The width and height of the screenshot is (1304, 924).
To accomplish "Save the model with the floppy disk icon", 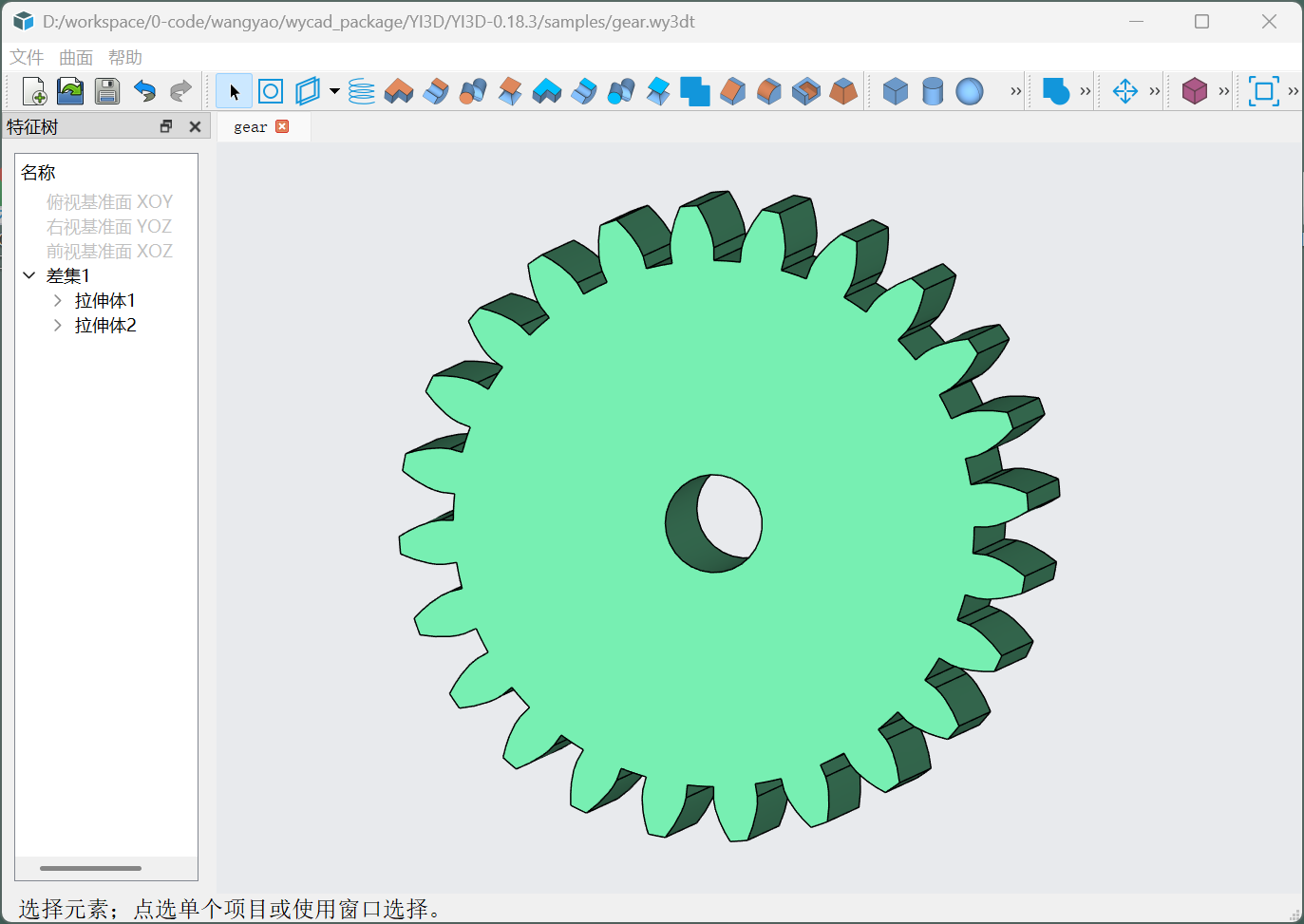I will (x=107, y=91).
